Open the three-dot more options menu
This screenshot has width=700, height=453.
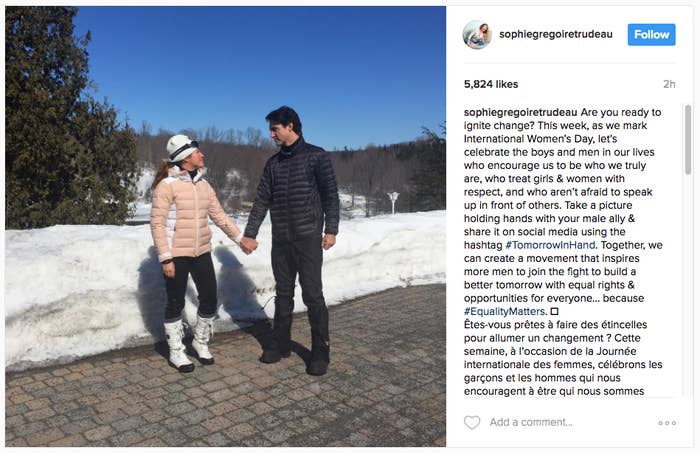[x=667, y=423]
